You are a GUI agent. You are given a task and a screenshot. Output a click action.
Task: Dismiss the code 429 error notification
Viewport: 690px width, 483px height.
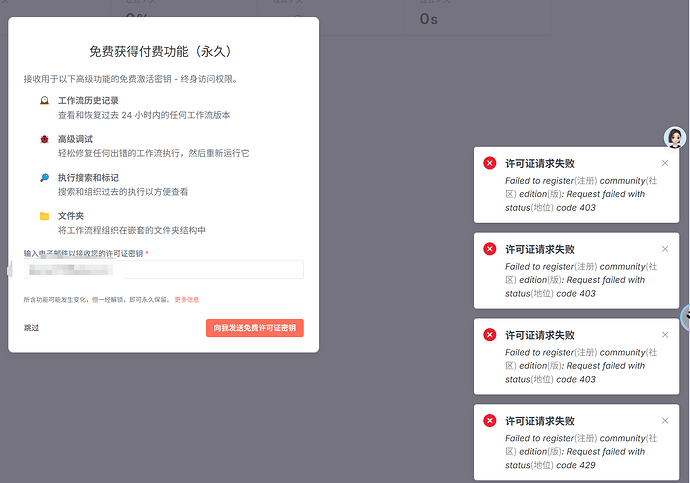(665, 420)
